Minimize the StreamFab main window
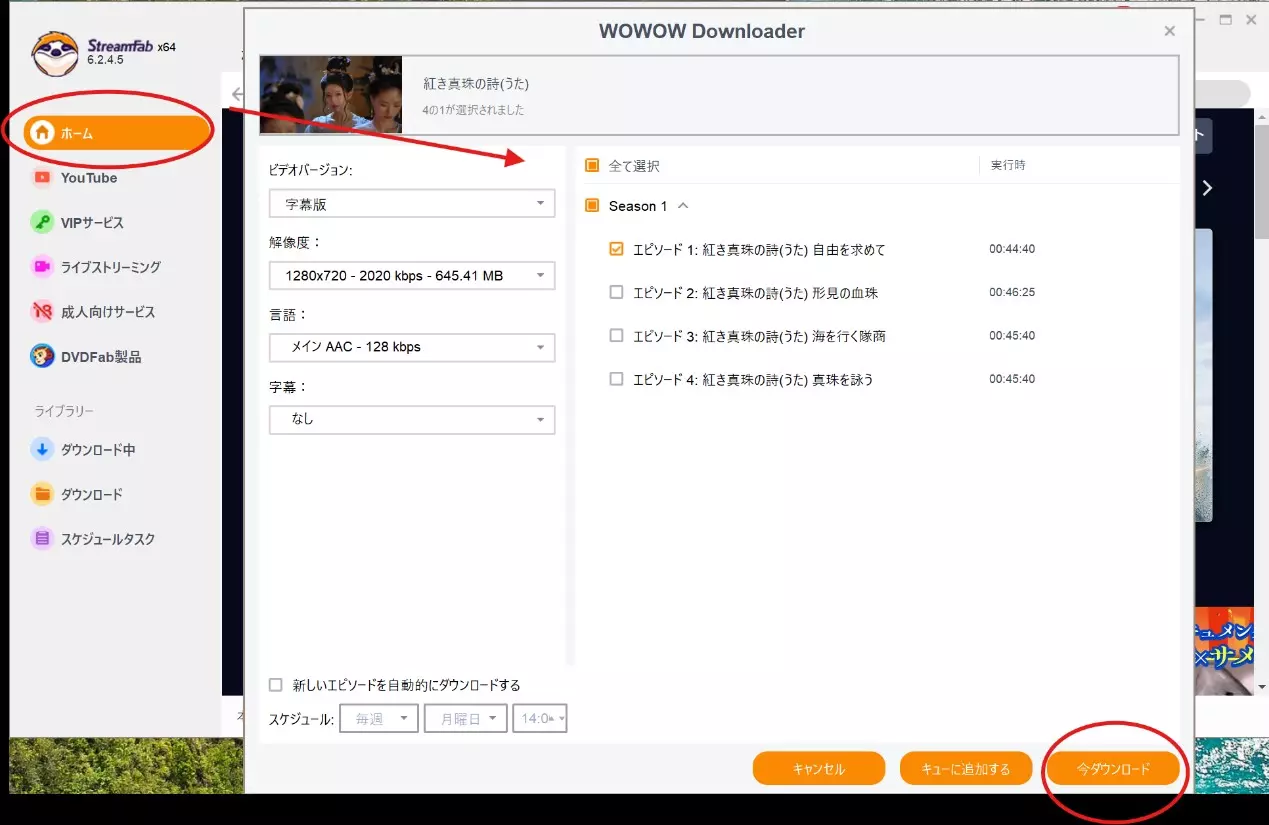 coord(1201,20)
